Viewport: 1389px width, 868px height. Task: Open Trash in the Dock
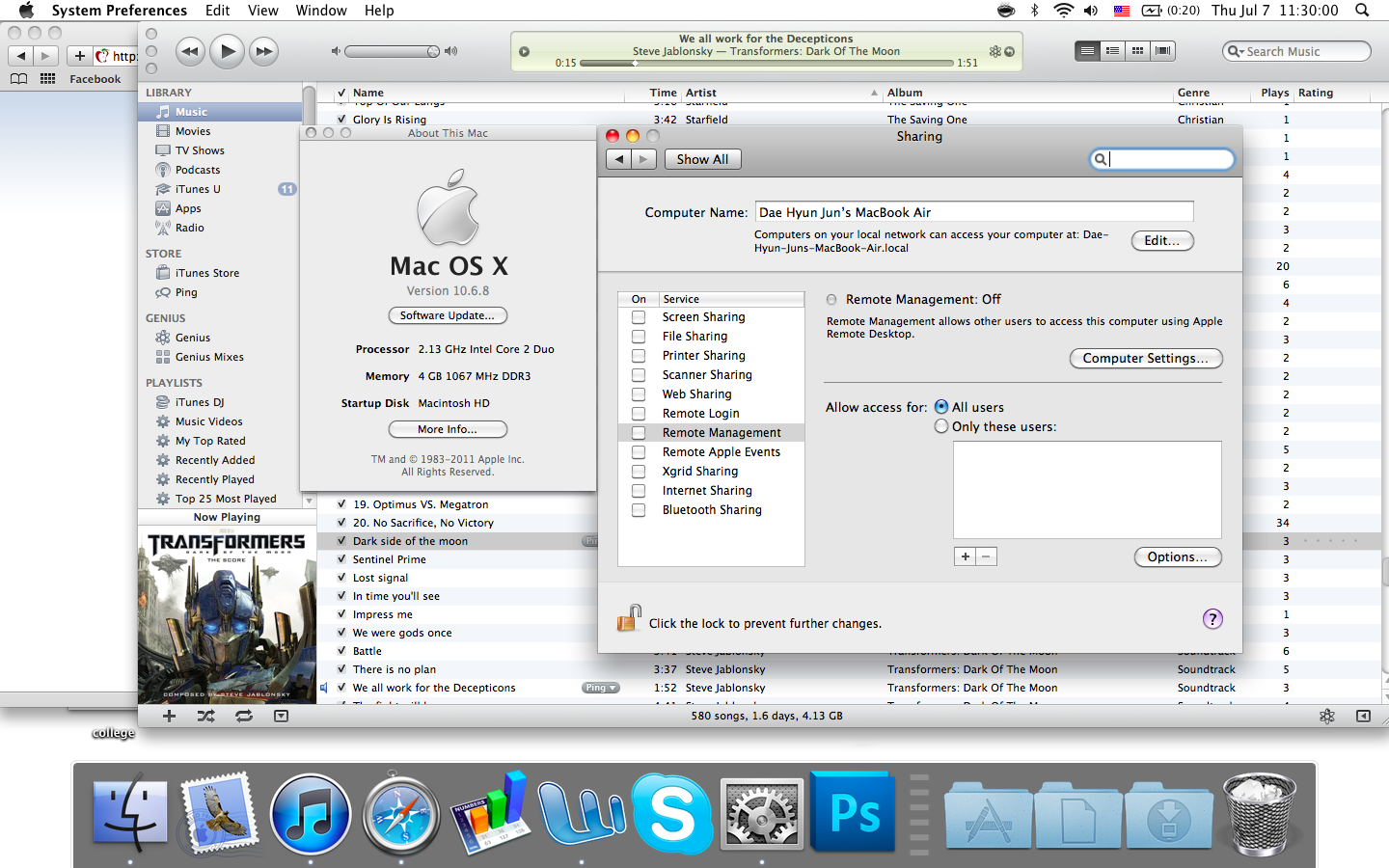click(x=1260, y=815)
